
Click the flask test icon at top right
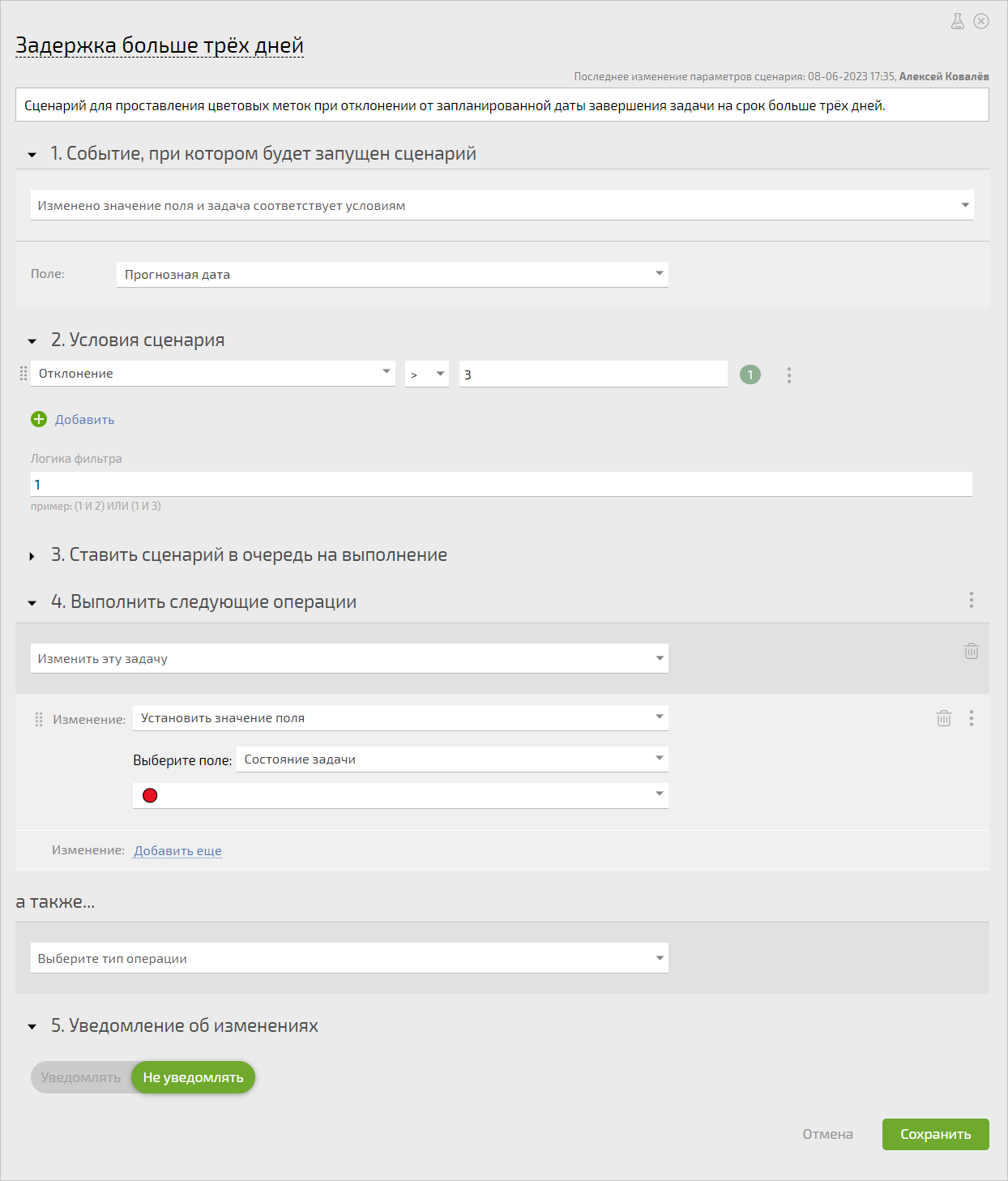click(x=958, y=21)
